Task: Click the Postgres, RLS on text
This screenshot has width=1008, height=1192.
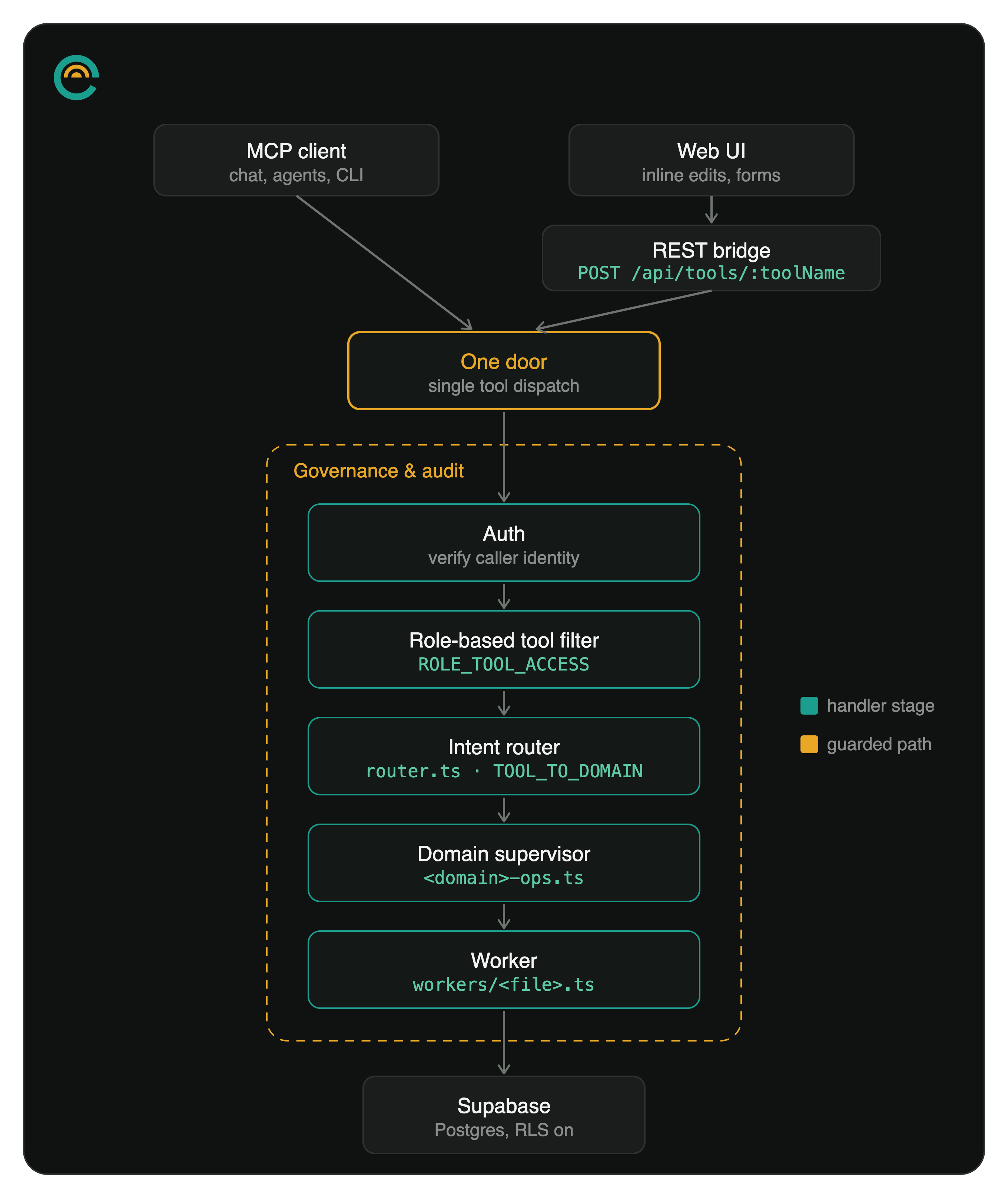Action: pyautogui.click(x=503, y=1130)
